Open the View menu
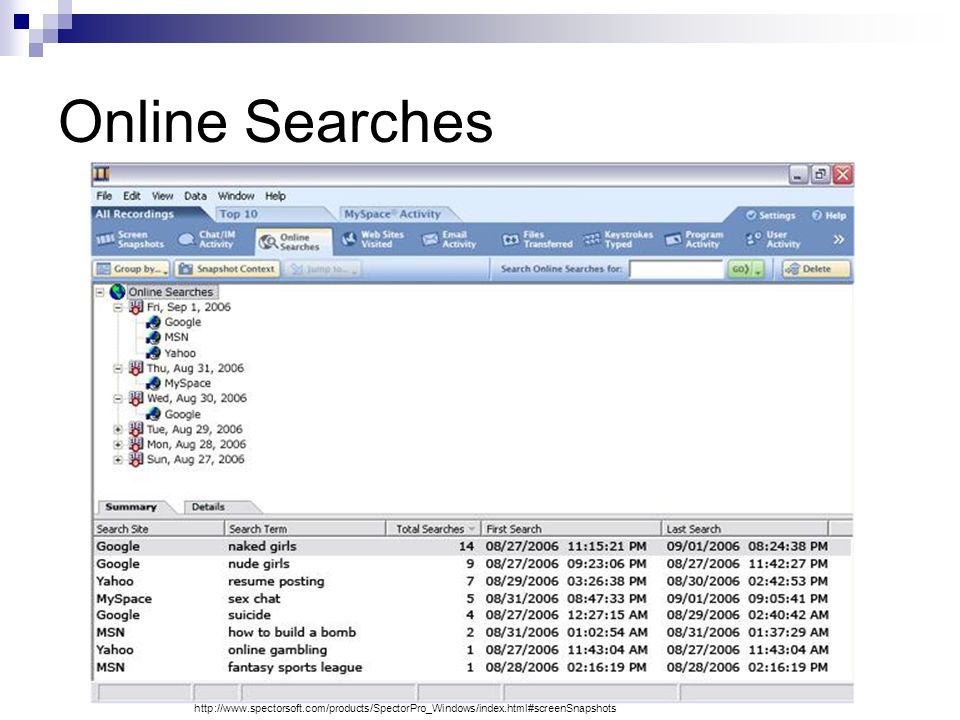960x720 pixels. [x=162, y=196]
